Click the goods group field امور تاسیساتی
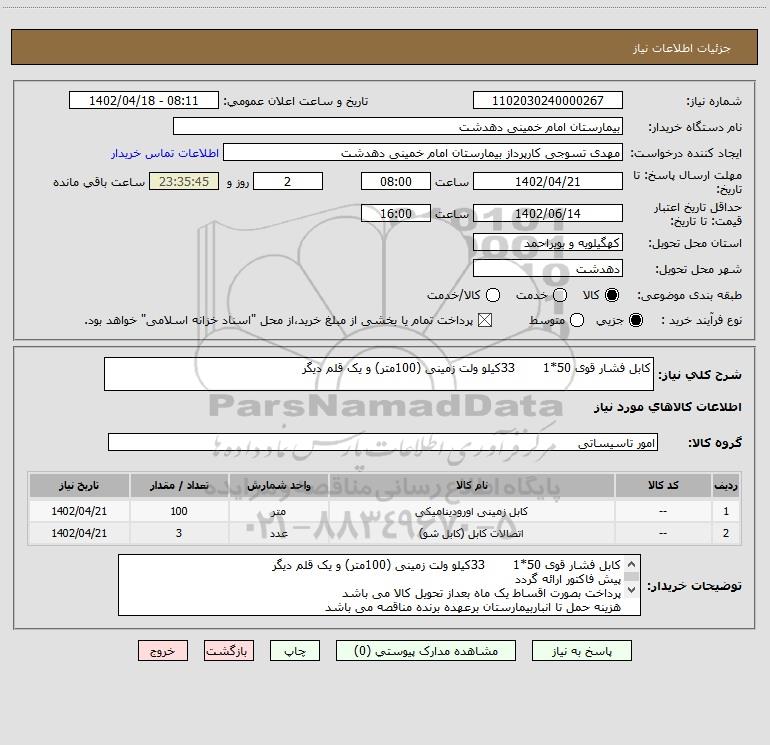Viewport: 770px width, 745px height. (383, 442)
